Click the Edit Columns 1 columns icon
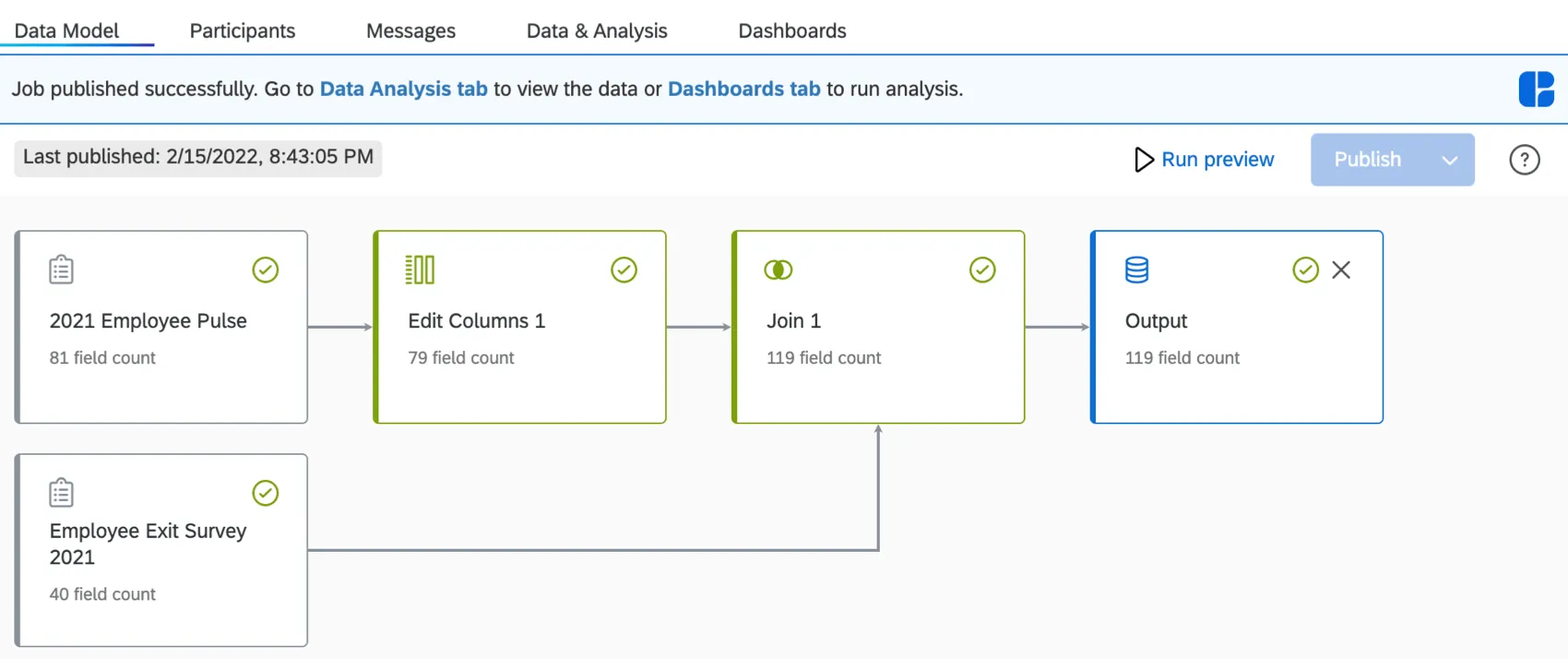This screenshot has height=659, width=1568. (420, 270)
